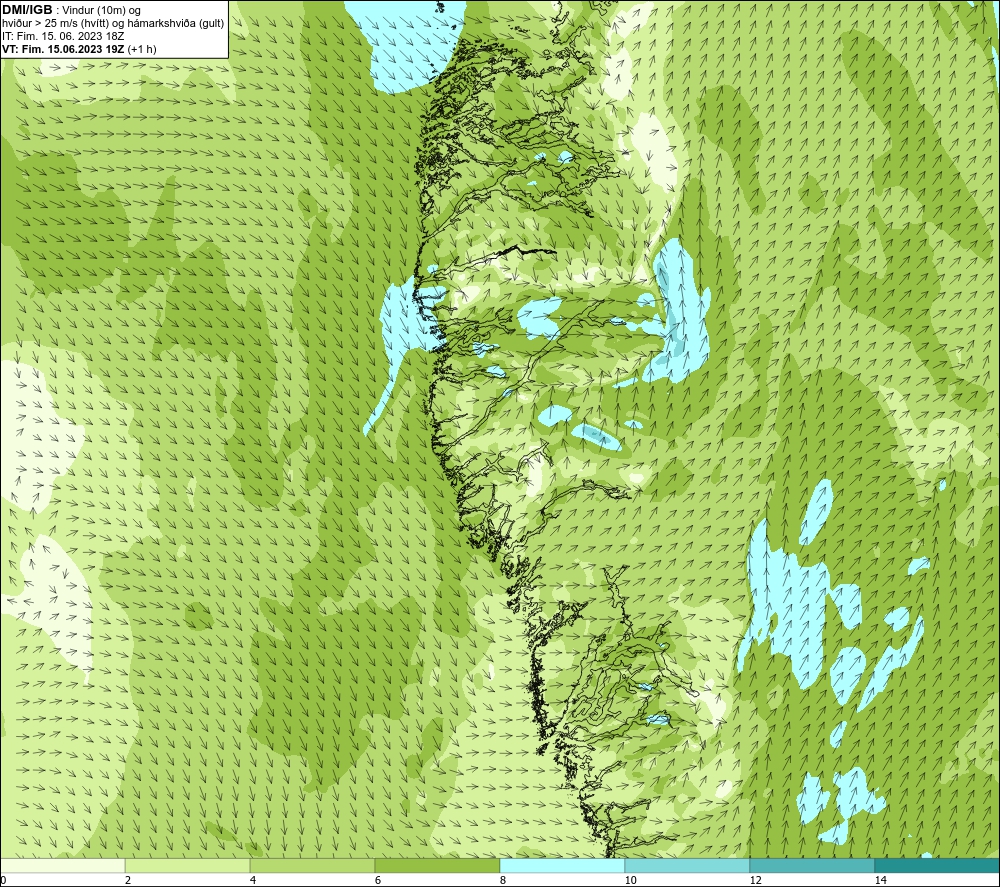Viewport: 1000px width, 887px height.
Task: Click the scale label '14'
Action: (880, 880)
